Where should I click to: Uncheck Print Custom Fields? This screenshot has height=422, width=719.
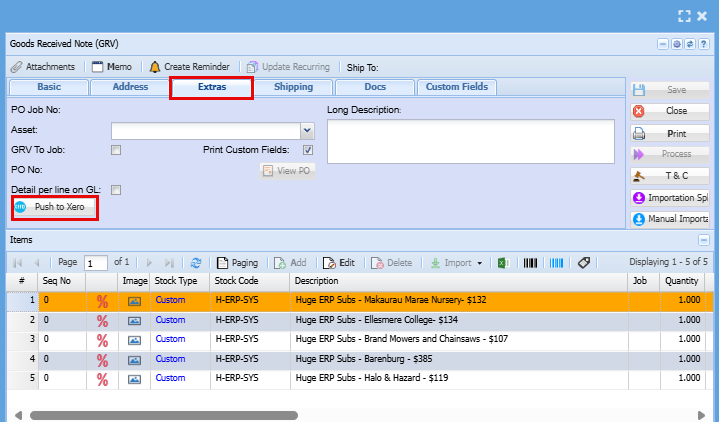(x=308, y=150)
